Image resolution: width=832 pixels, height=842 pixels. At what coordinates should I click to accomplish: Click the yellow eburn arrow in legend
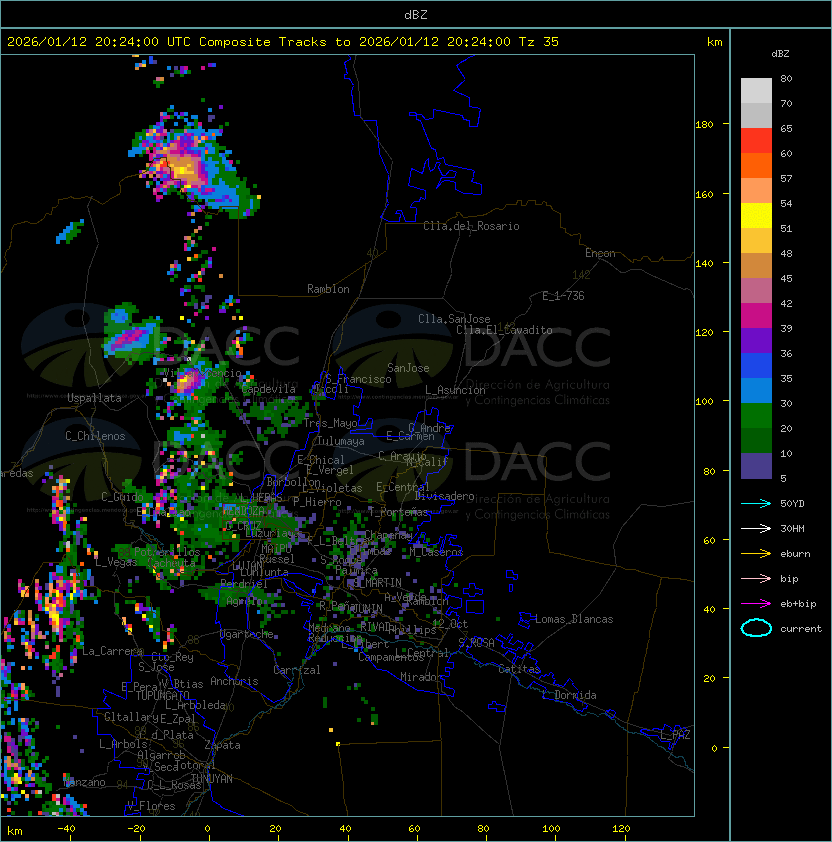pos(756,553)
